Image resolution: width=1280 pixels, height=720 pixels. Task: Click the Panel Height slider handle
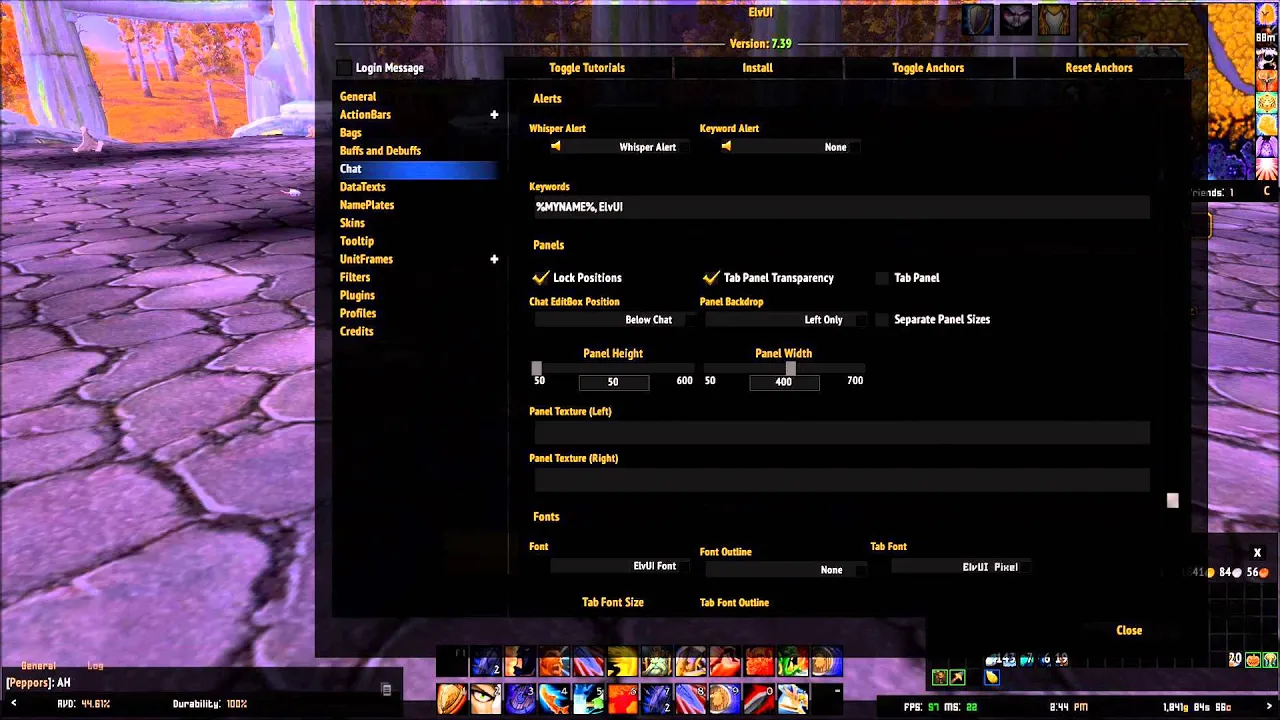[x=537, y=369]
